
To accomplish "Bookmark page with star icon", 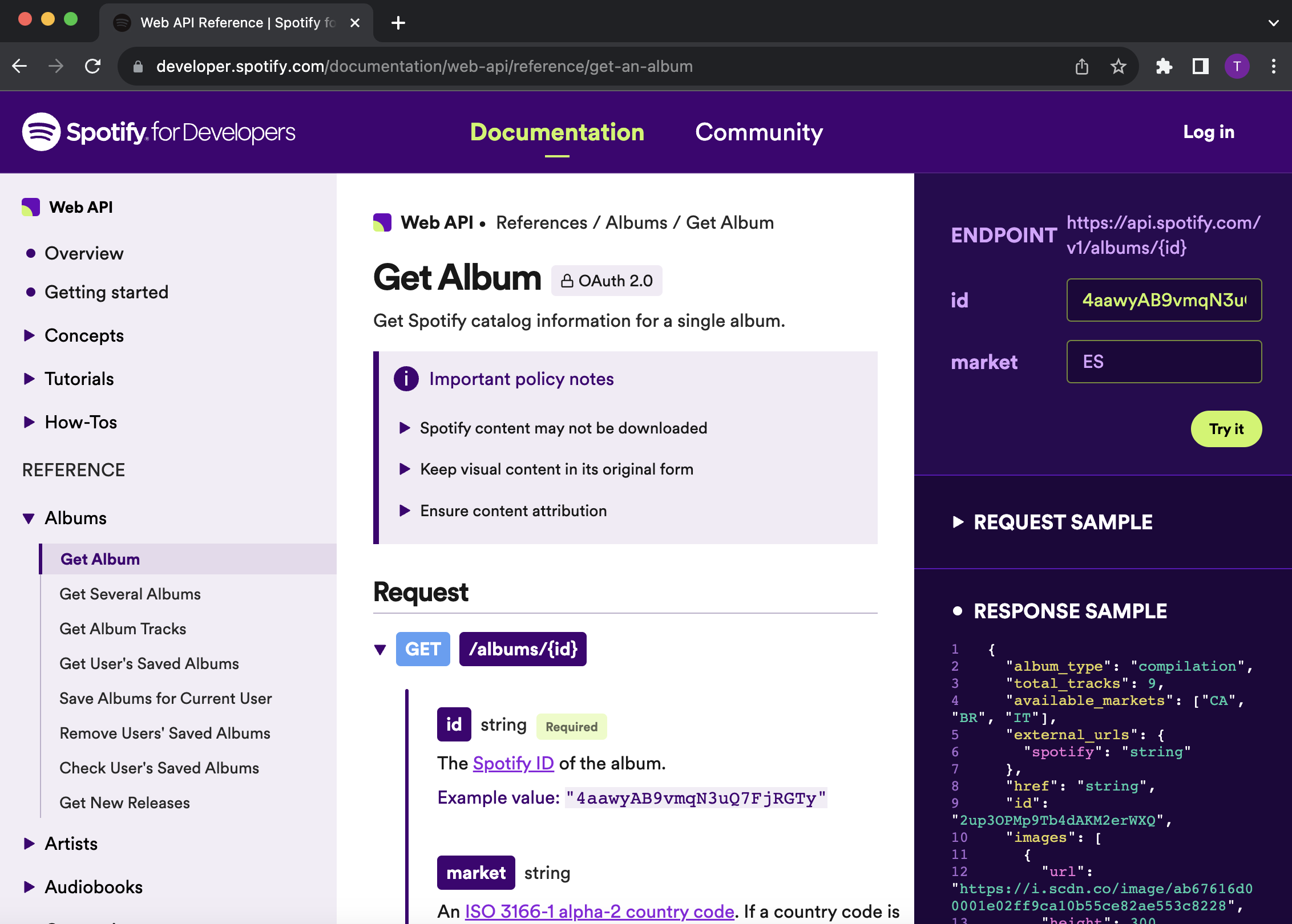I will tap(1118, 67).
